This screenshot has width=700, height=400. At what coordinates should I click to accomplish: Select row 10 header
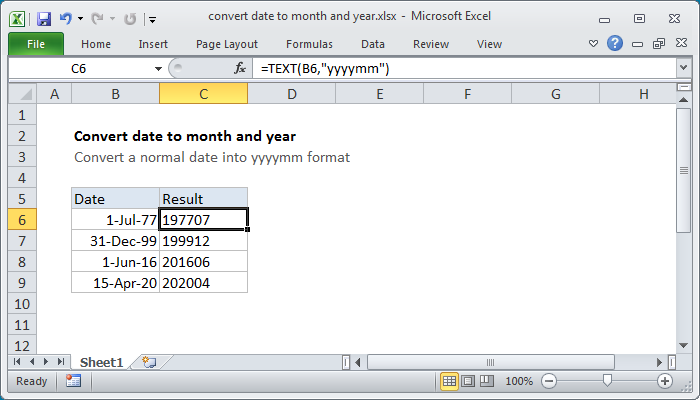tap(22, 304)
